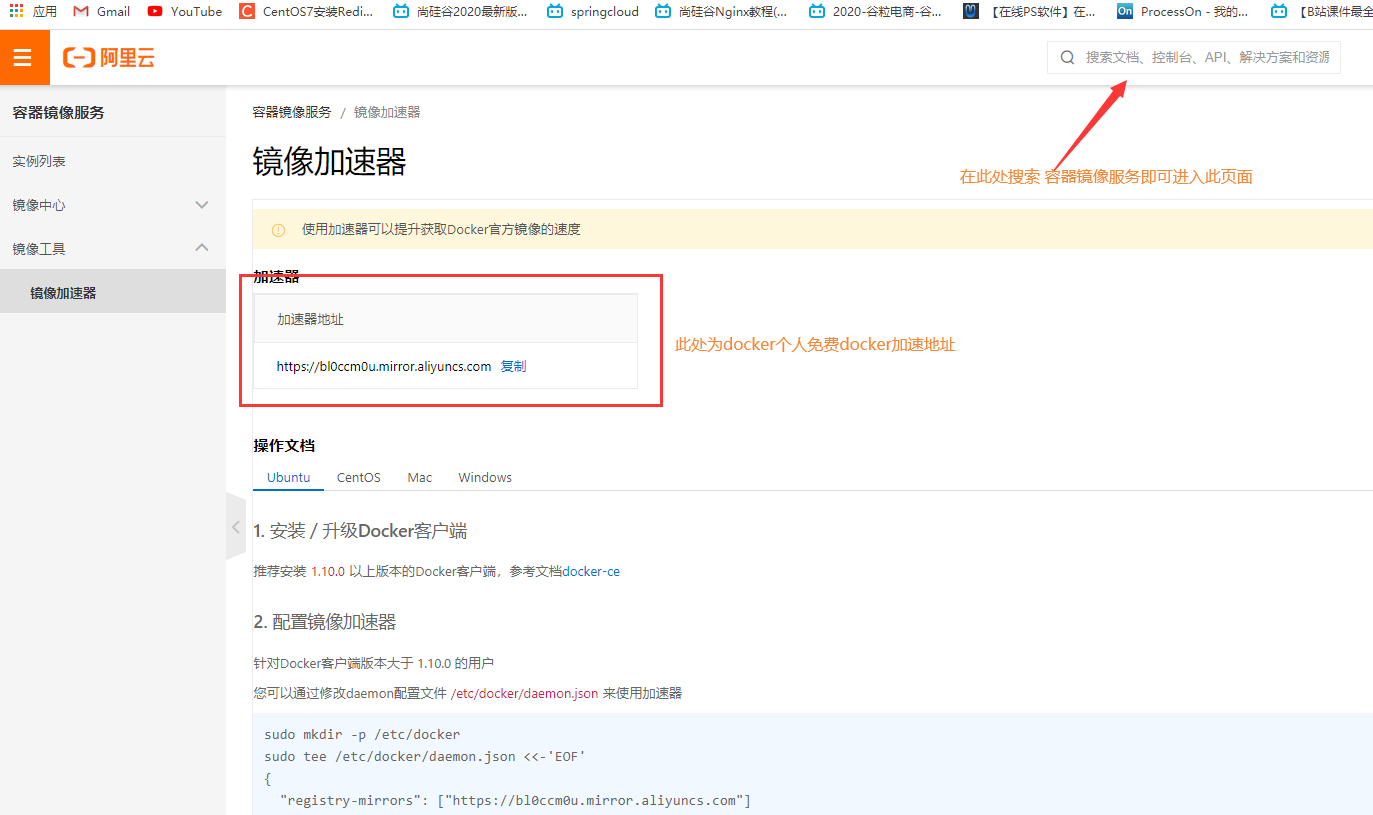Open the springcloud bookmark
Viewport: 1373px width, 815px height.
[x=592, y=11]
